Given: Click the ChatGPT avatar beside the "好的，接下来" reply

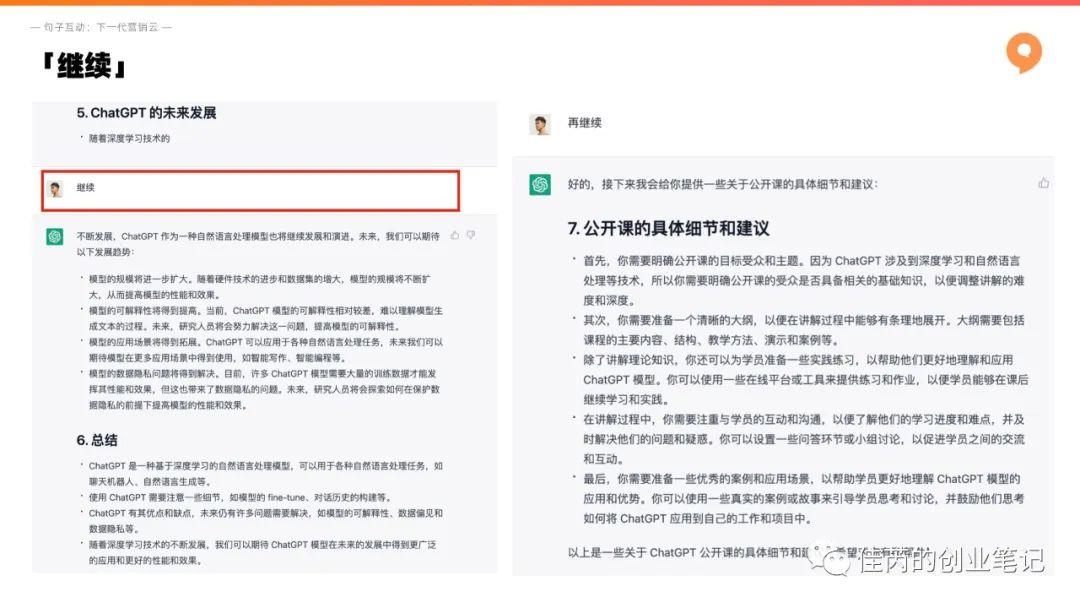Looking at the screenshot, I should pyautogui.click(x=540, y=185).
